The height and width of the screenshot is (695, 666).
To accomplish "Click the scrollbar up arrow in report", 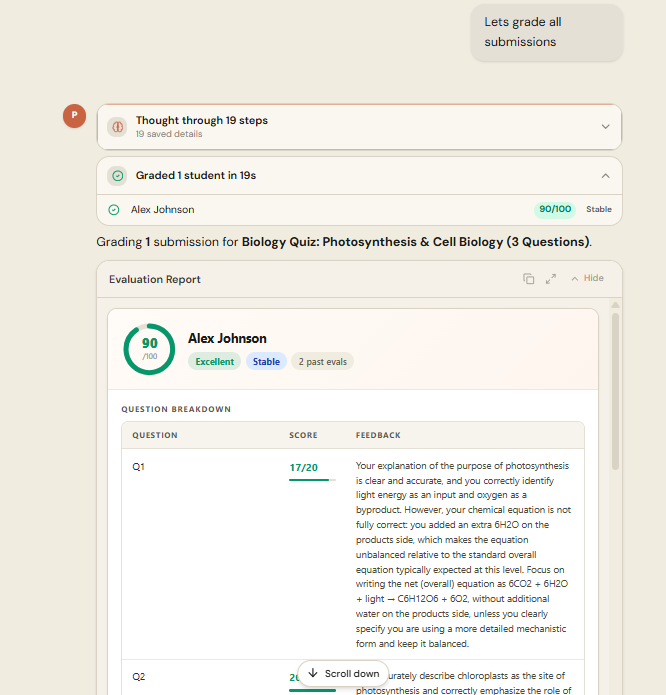I will pyautogui.click(x=615, y=305).
